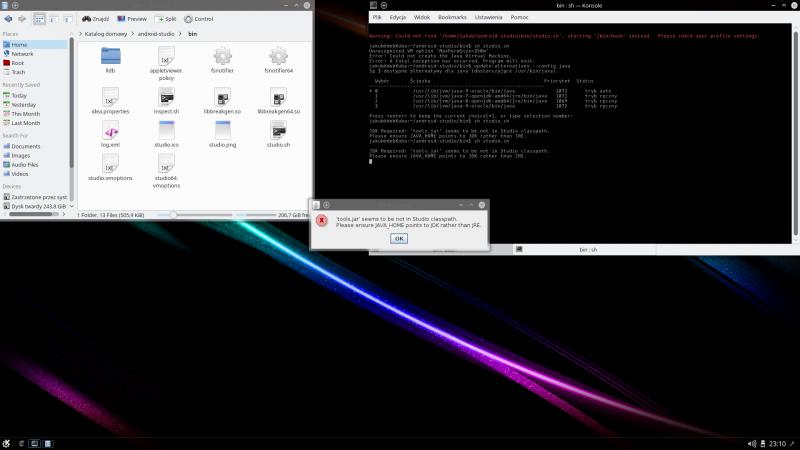
Task: Open the Control menu button
Action: coord(199,18)
